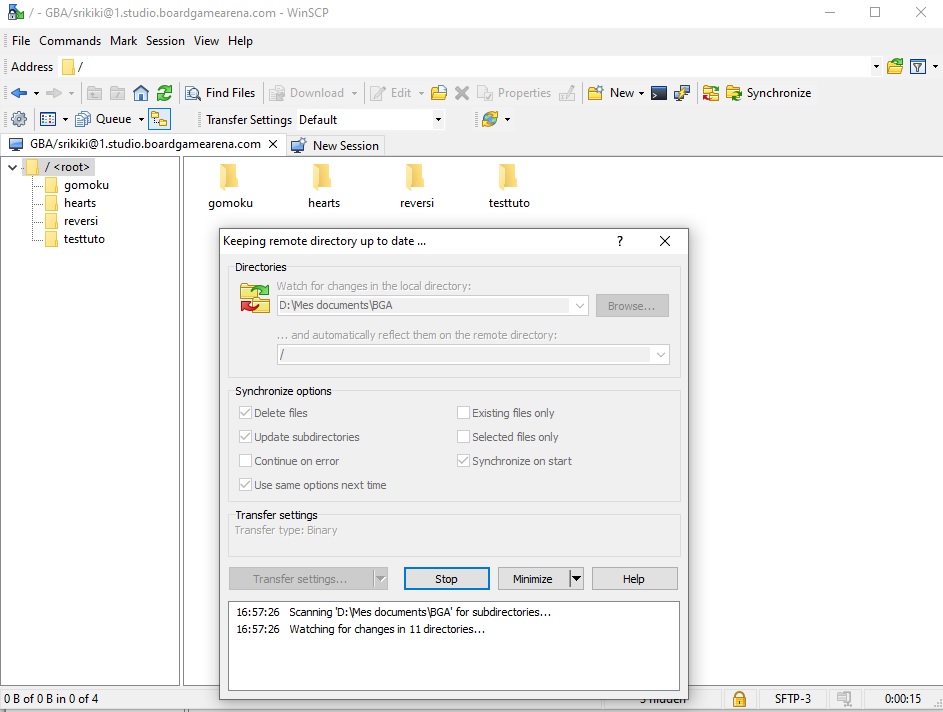943x712 pixels.
Task: Click the grey X delete icon
Action: point(462,93)
